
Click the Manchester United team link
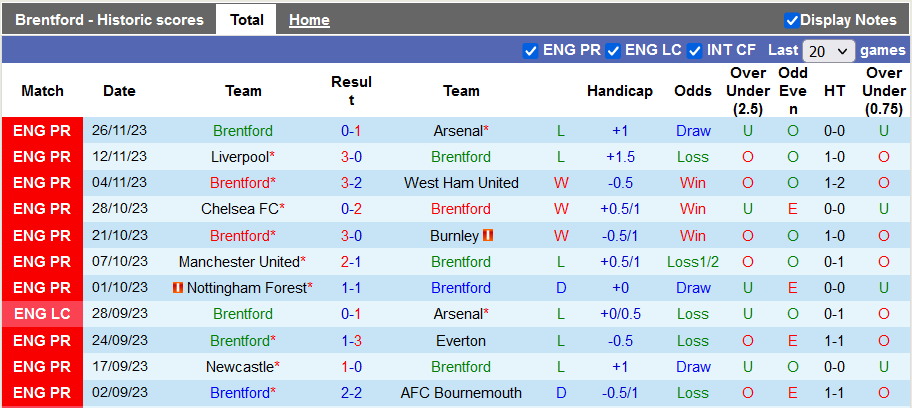239,261
